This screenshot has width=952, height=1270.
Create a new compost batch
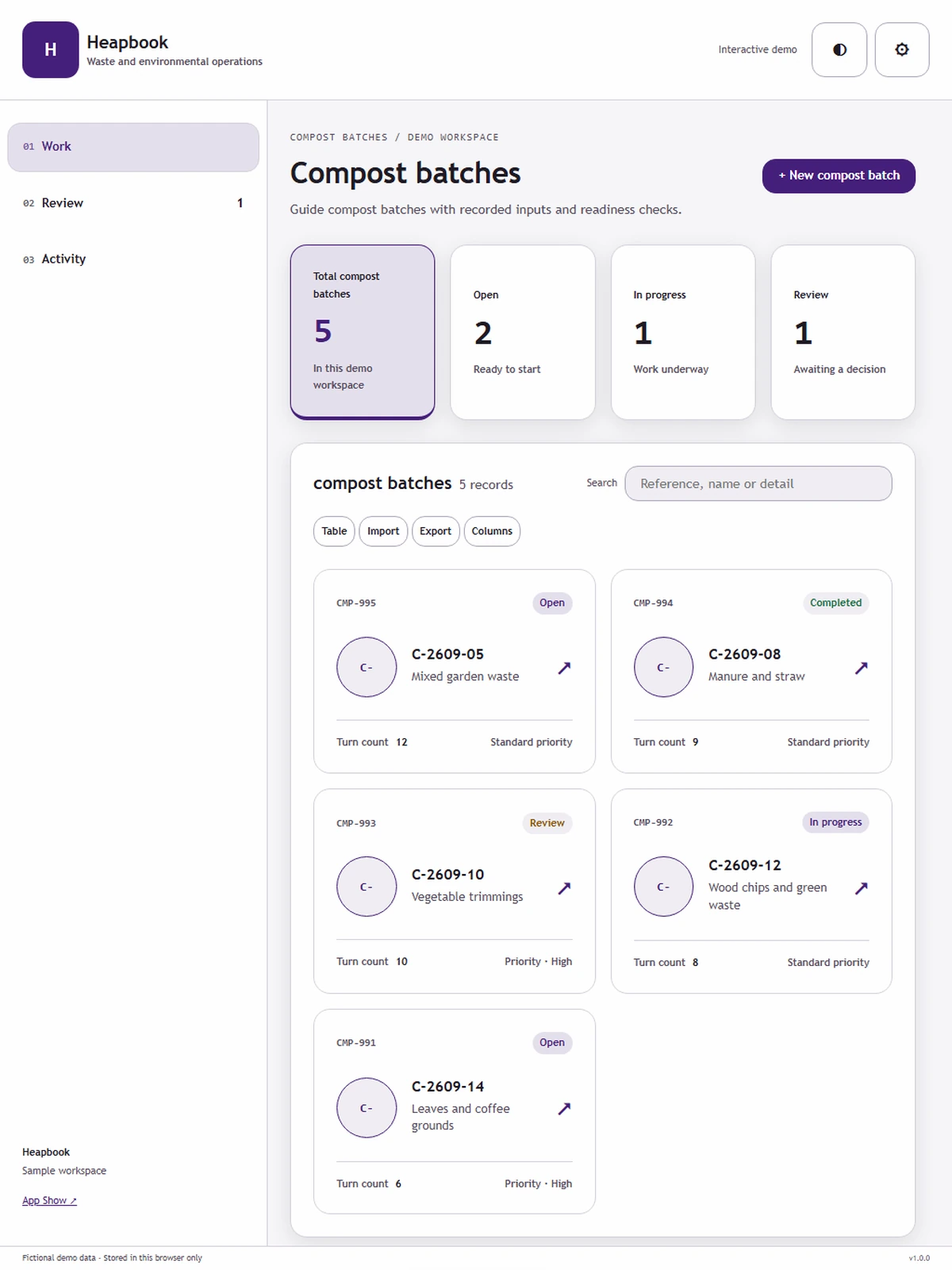click(839, 175)
